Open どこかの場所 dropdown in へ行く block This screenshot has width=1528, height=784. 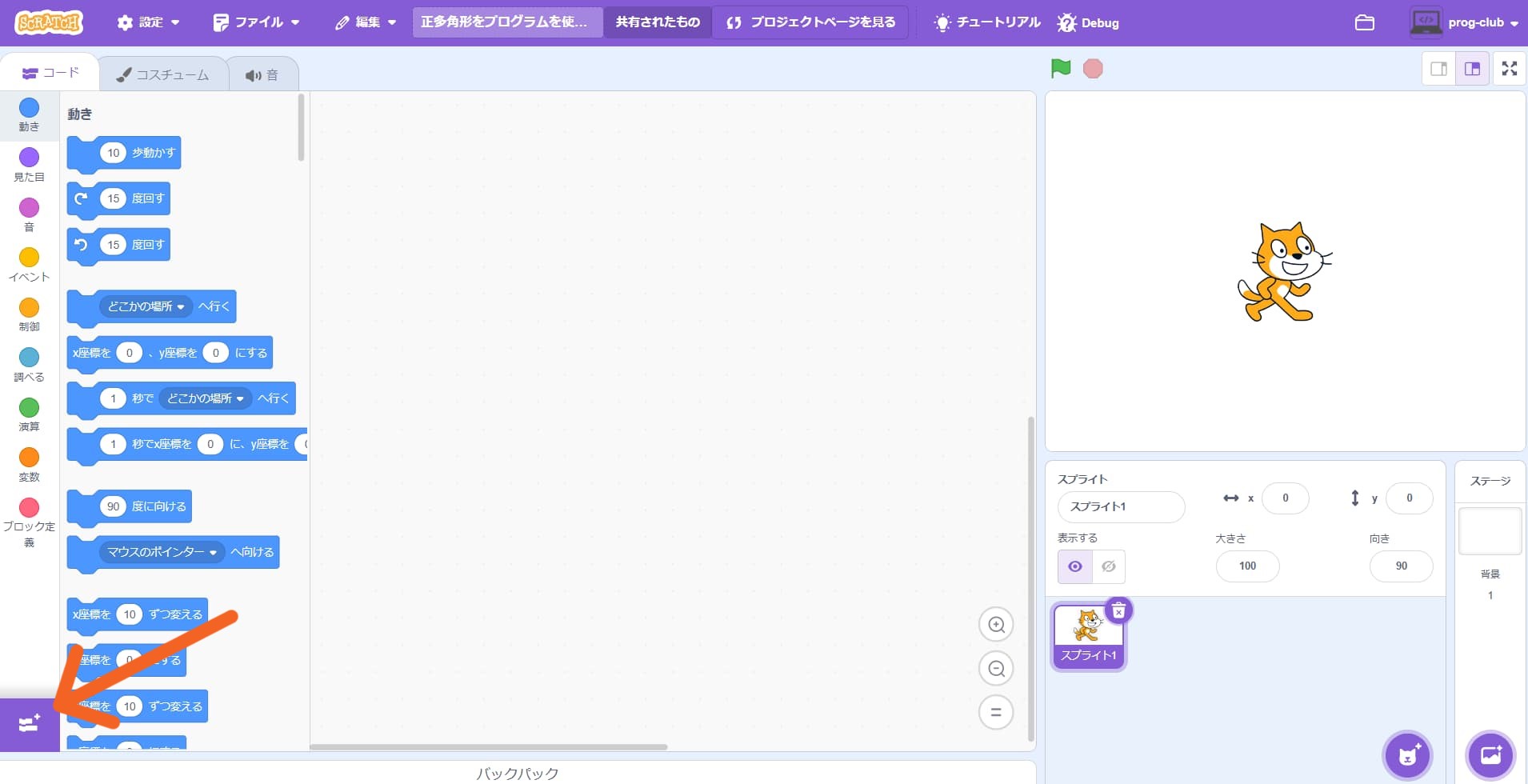146,306
